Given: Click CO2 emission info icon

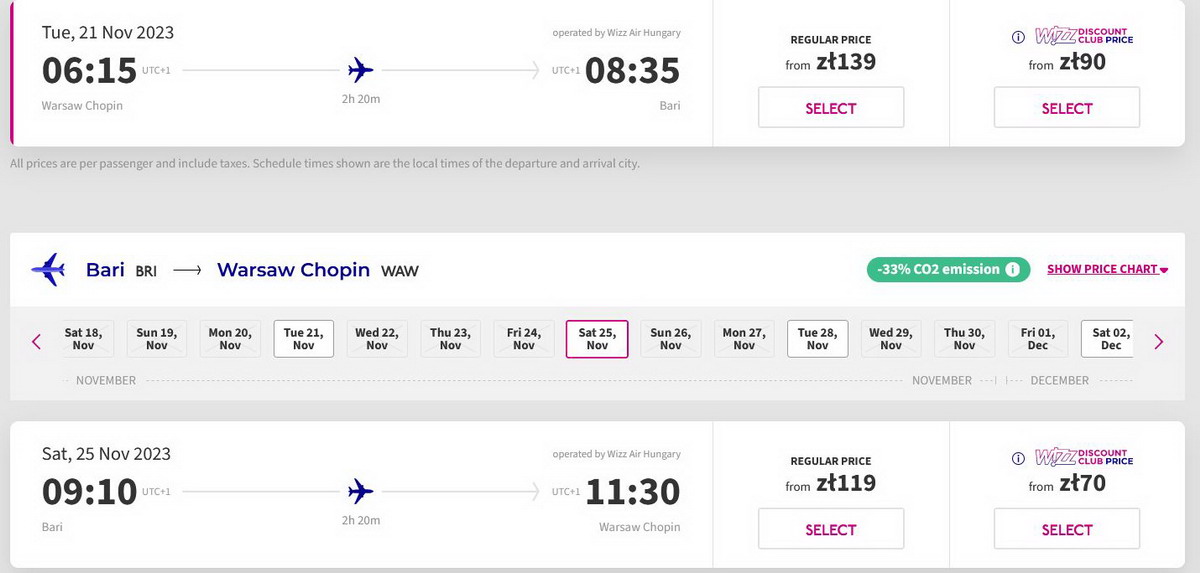Looking at the screenshot, I should pyautogui.click(x=1012, y=269).
